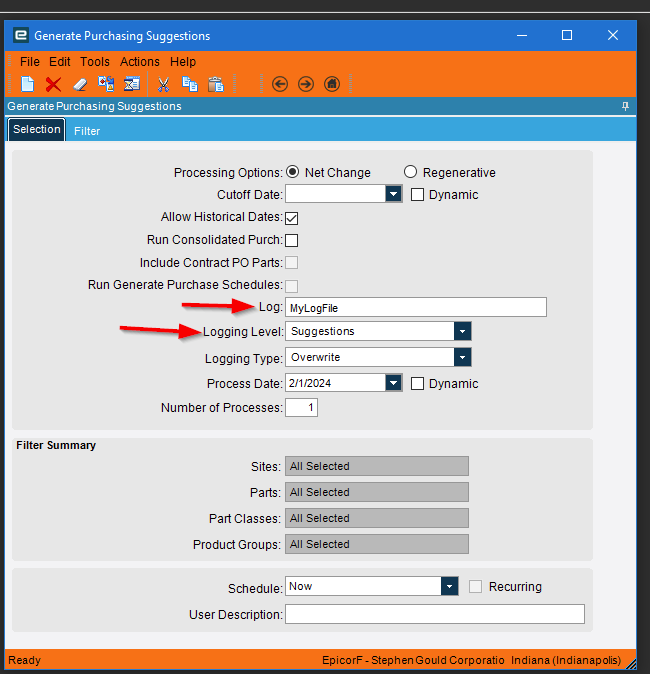The height and width of the screenshot is (674, 650).
Task: Click the Number of Processes field
Action: coord(301,407)
